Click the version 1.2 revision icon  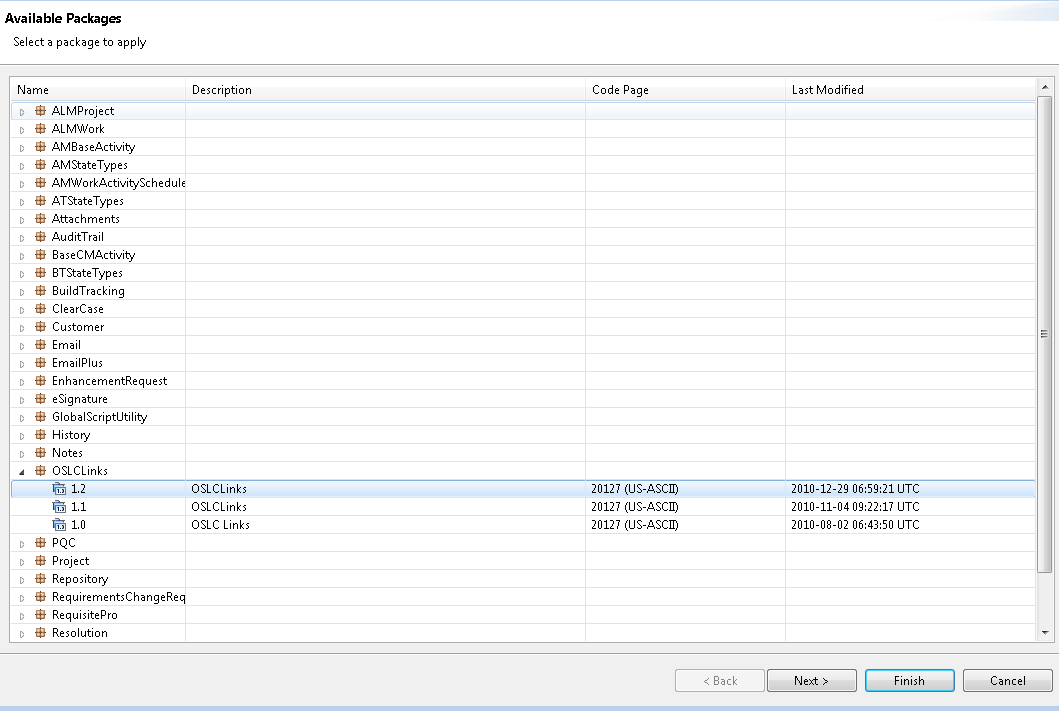[x=59, y=489]
